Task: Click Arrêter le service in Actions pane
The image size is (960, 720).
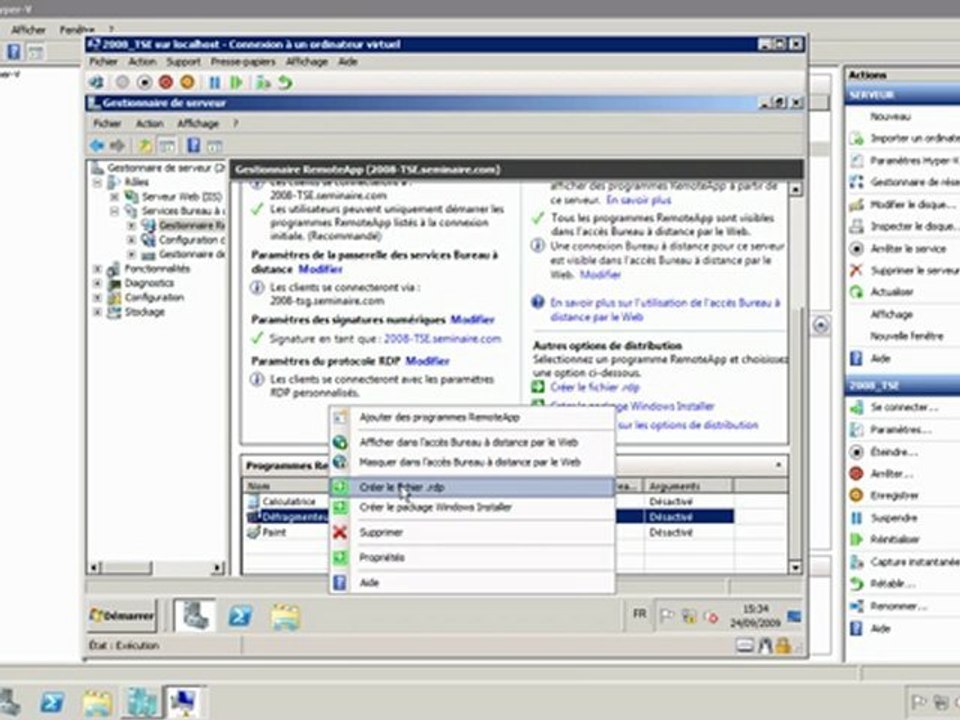Action: coord(908,249)
